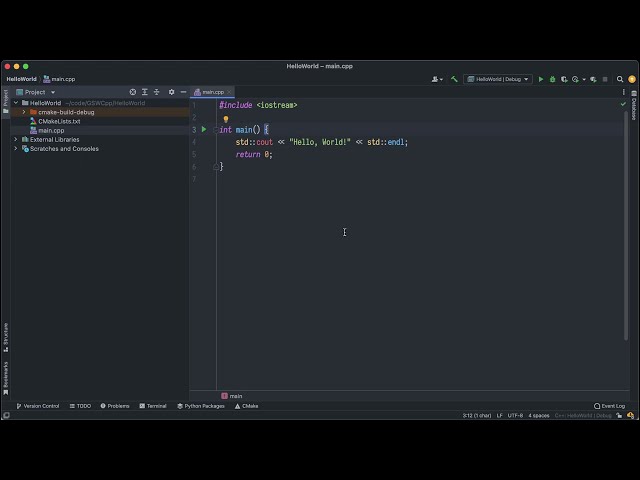Click Expand All icon in Project panel
This screenshot has width=640, height=480.
144,92
